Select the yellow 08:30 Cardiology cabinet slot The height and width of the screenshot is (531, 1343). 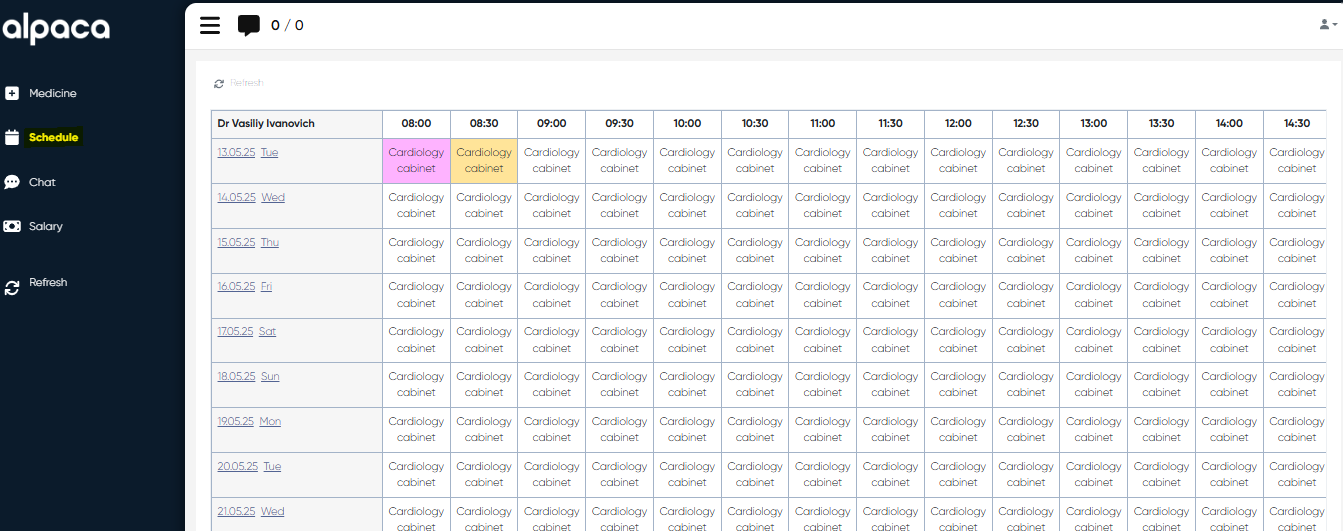pyautogui.click(x=484, y=161)
